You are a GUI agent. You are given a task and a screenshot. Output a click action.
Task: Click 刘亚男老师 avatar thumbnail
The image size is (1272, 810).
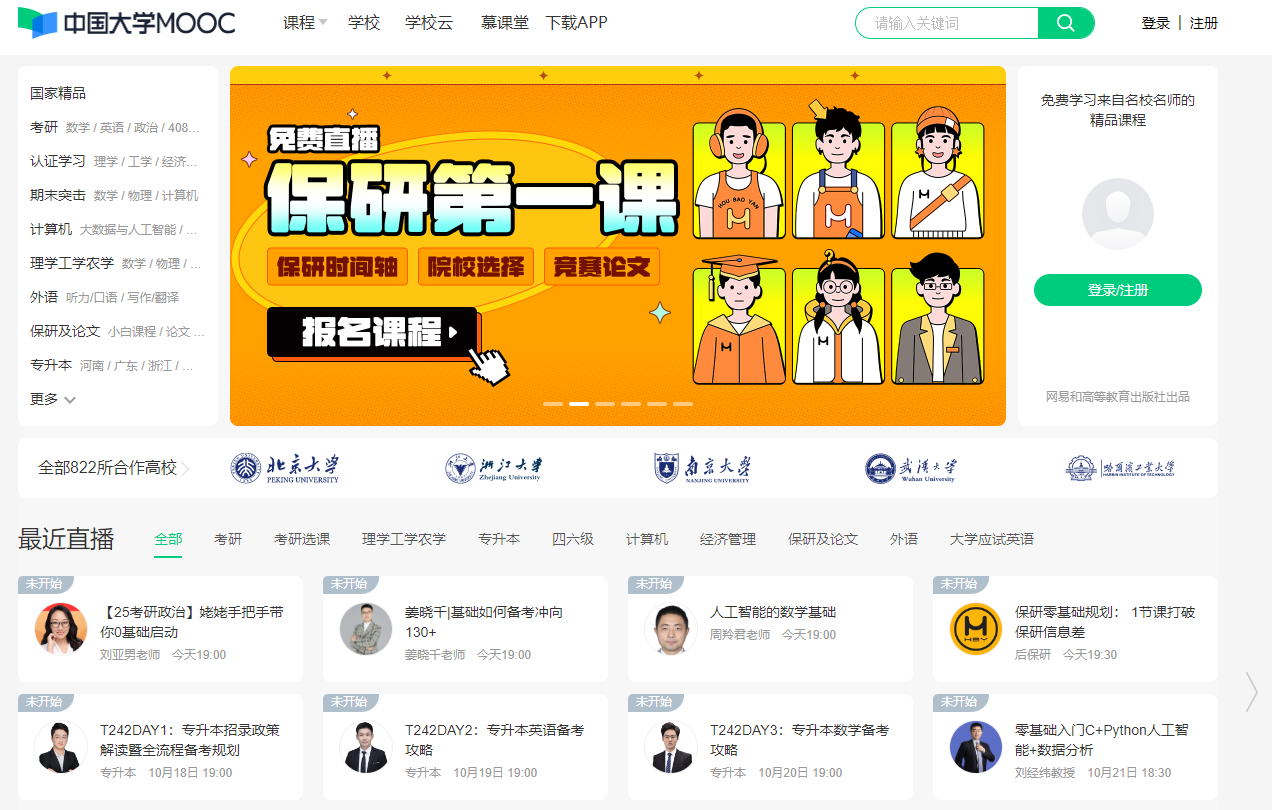point(61,629)
